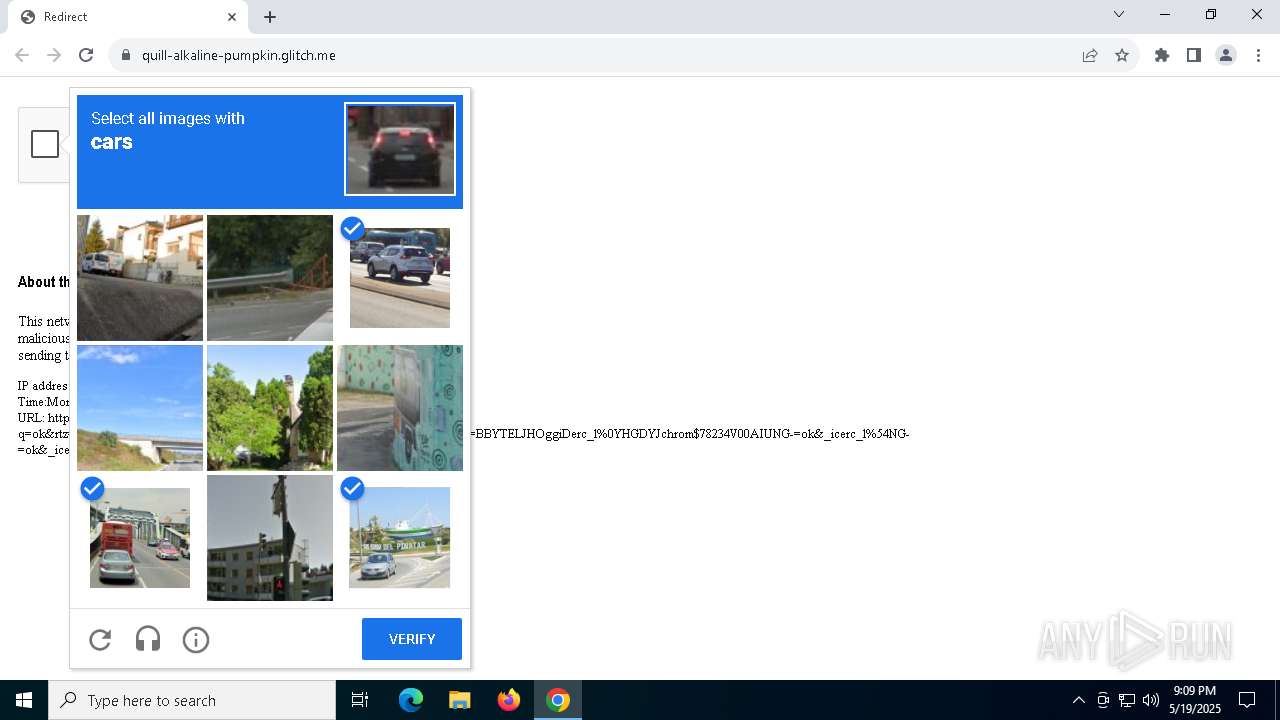Go back to previous page
Image resolution: width=1280 pixels, height=720 pixels.
pos(22,55)
